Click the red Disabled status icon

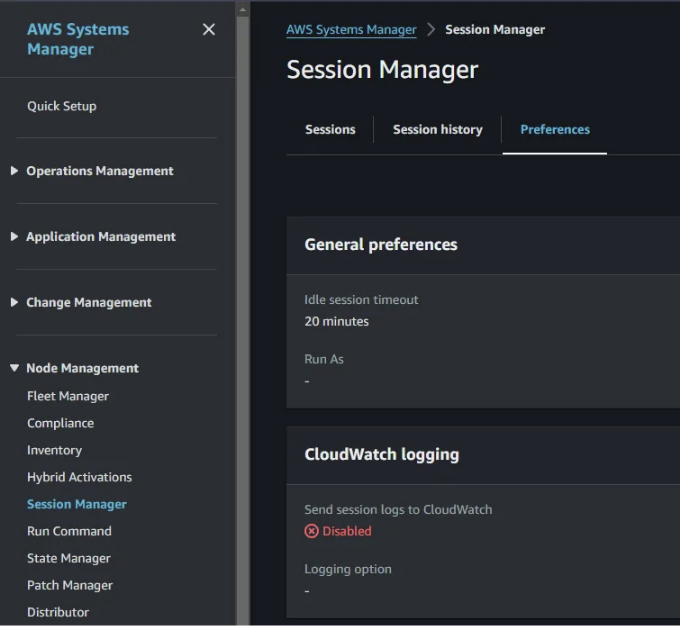click(311, 531)
